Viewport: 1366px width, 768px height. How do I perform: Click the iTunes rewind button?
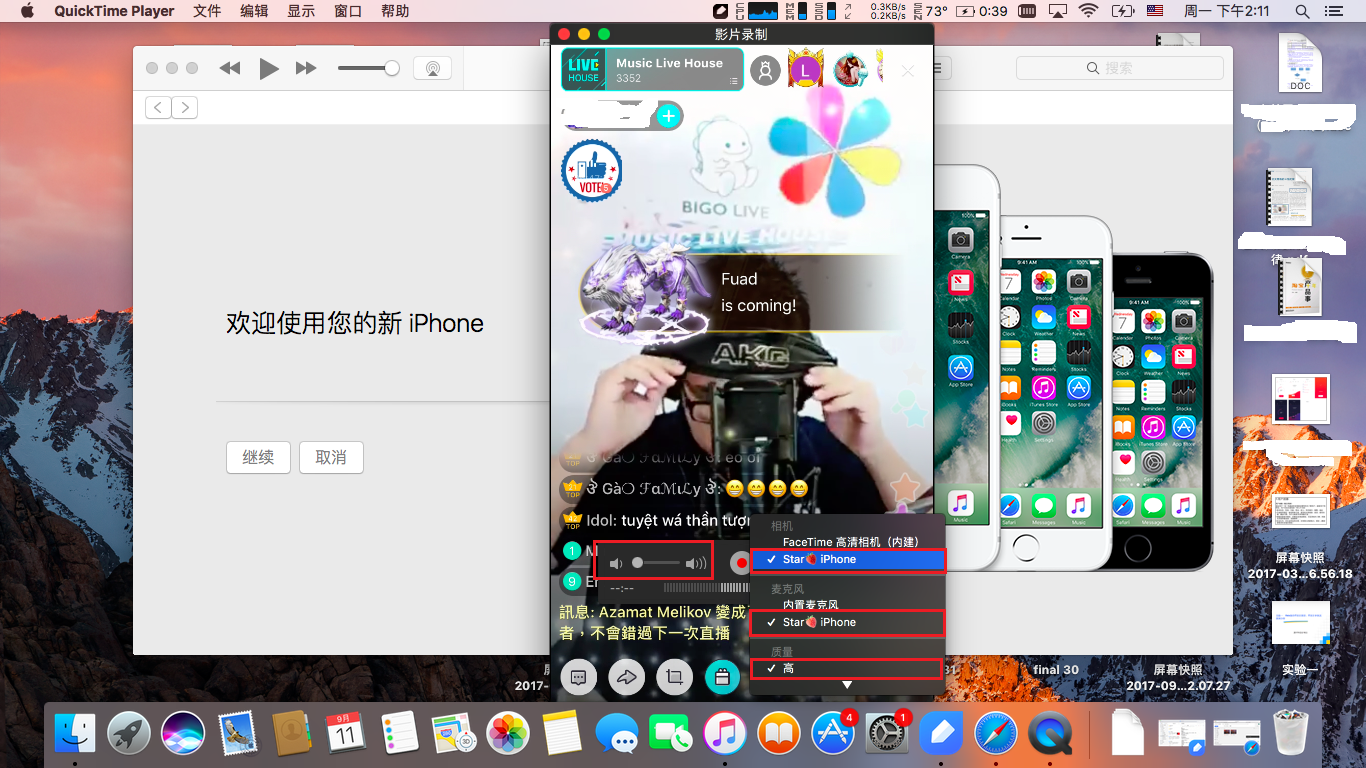point(230,68)
